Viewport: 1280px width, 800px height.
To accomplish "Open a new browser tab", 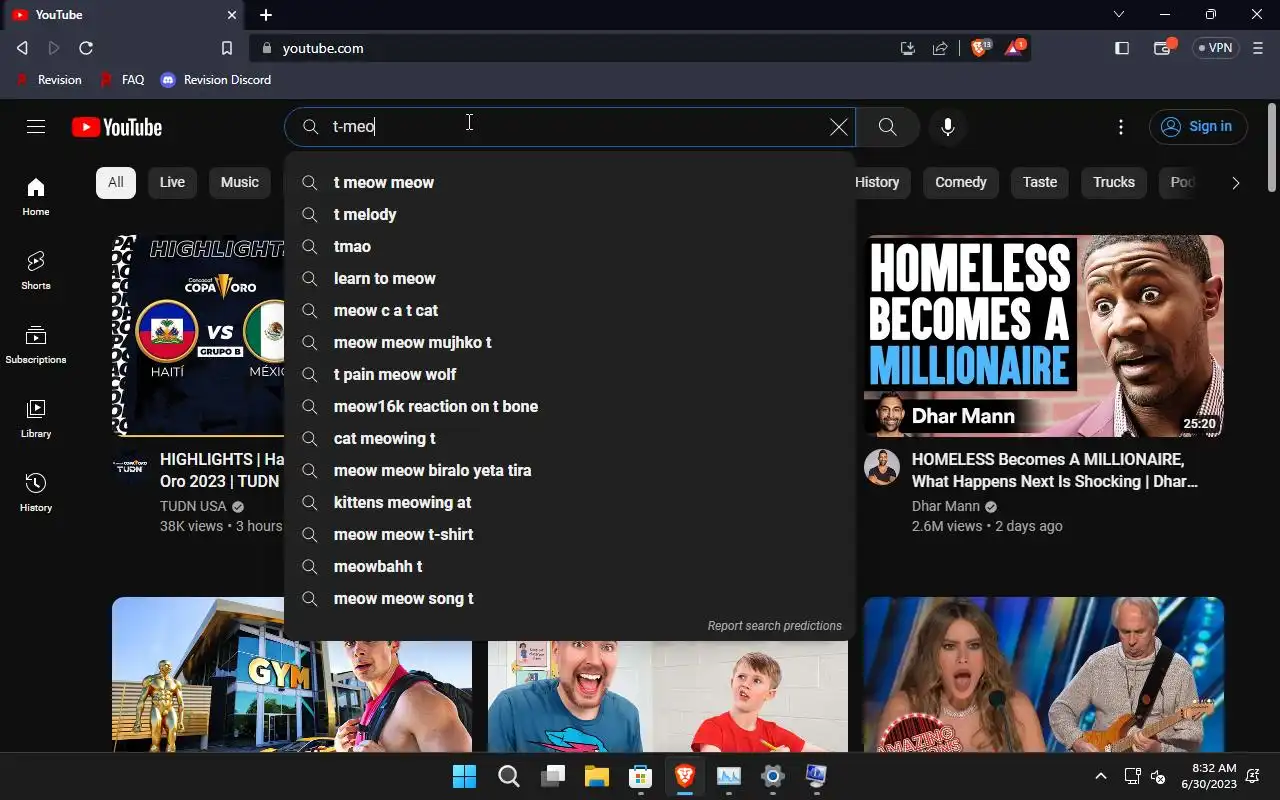I will click(x=266, y=15).
